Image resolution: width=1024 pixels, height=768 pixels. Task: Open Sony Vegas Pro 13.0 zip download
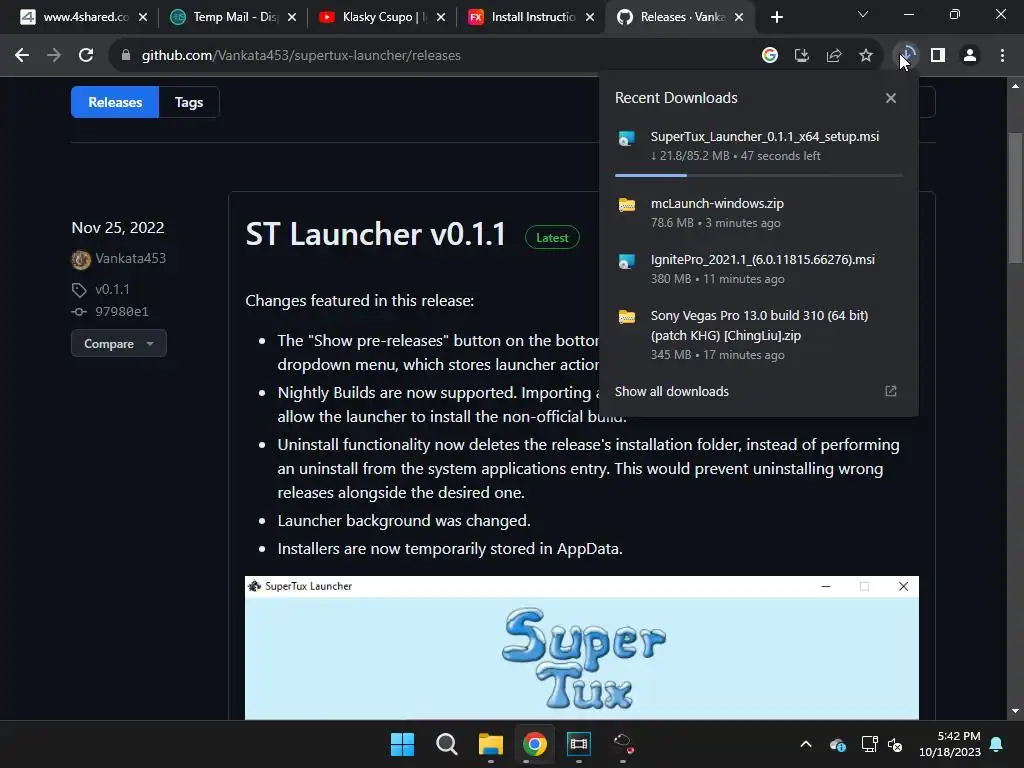click(758, 334)
